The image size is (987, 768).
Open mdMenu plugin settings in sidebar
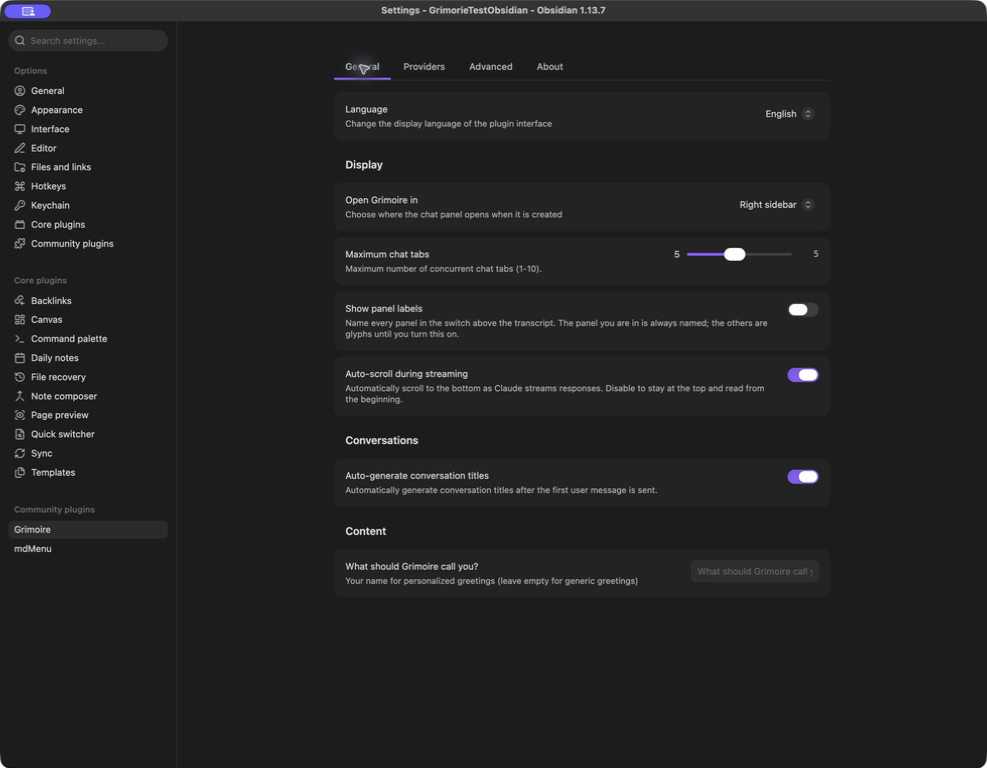(88, 549)
